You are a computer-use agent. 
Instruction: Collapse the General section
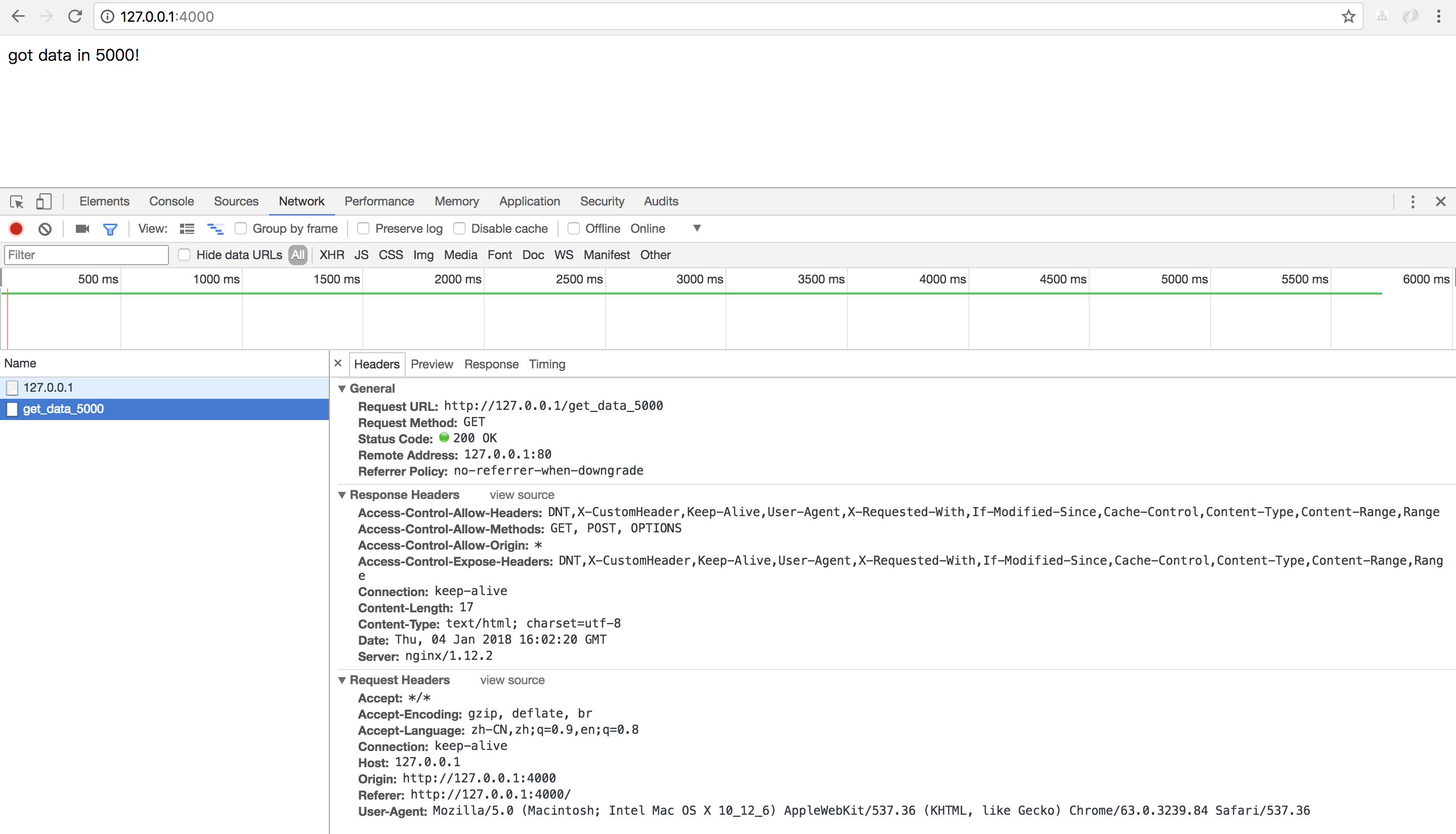pyautogui.click(x=342, y=389)
